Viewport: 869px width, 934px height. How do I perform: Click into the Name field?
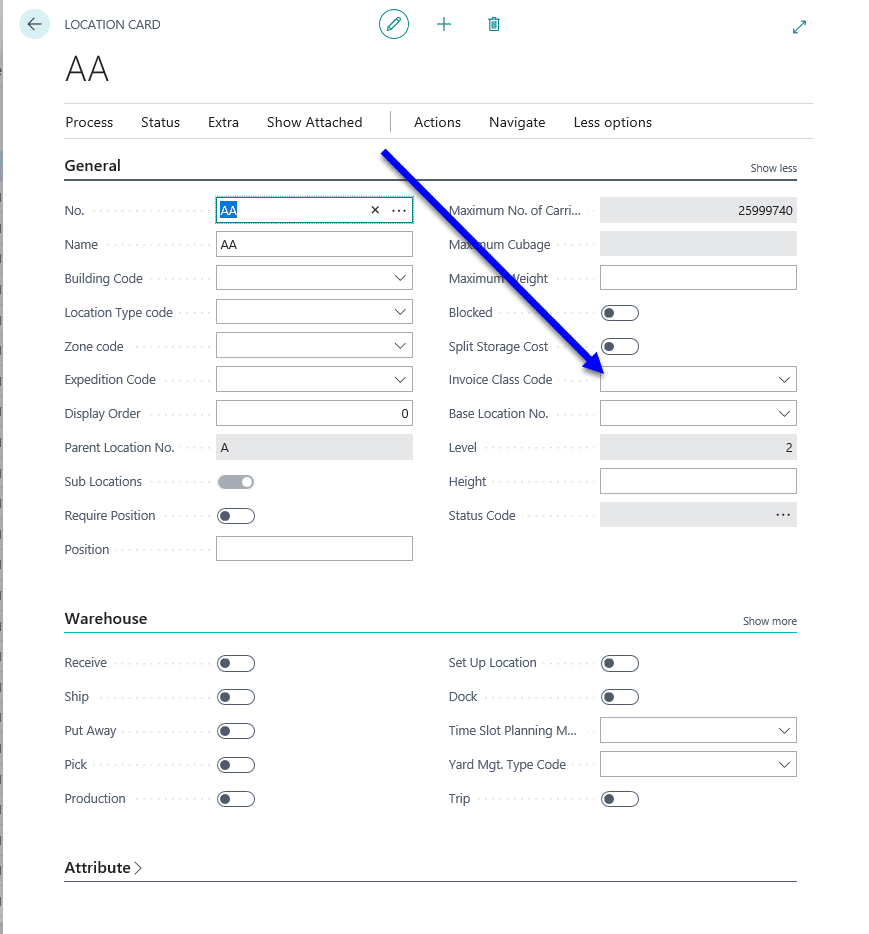pos(314,244)
